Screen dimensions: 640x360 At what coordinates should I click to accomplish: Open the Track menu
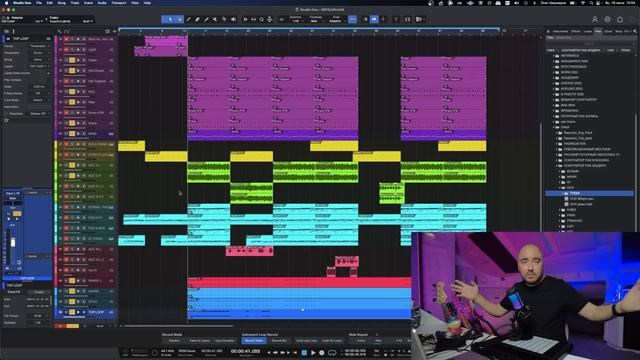75,3
